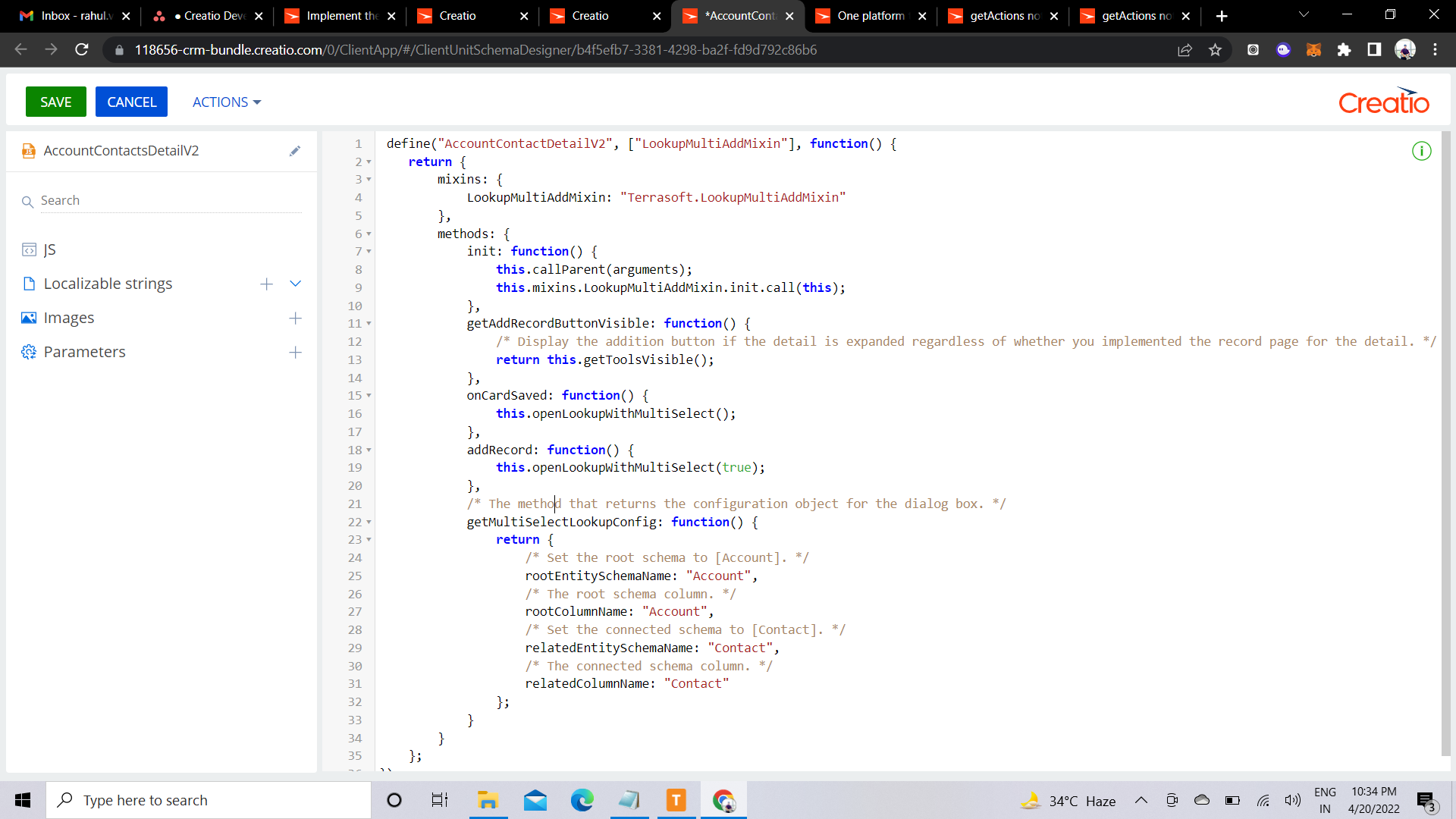Collapse the code fold arrow at line 22

click(369, 522)
